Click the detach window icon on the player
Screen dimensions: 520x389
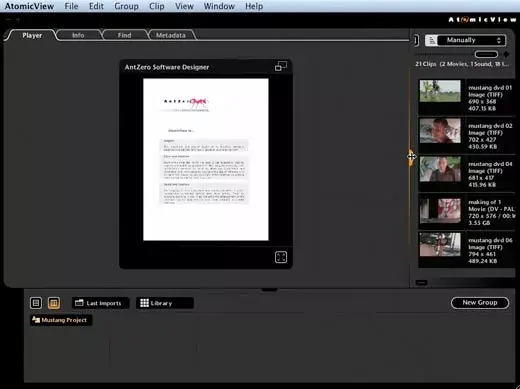281,66
